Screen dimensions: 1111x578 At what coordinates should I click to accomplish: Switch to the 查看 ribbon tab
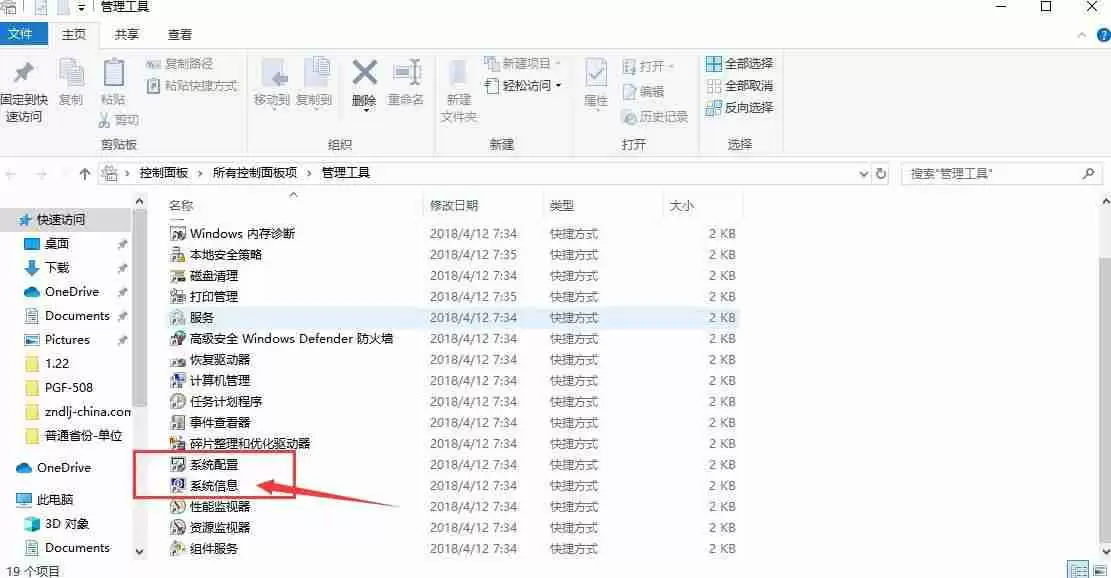178,33
